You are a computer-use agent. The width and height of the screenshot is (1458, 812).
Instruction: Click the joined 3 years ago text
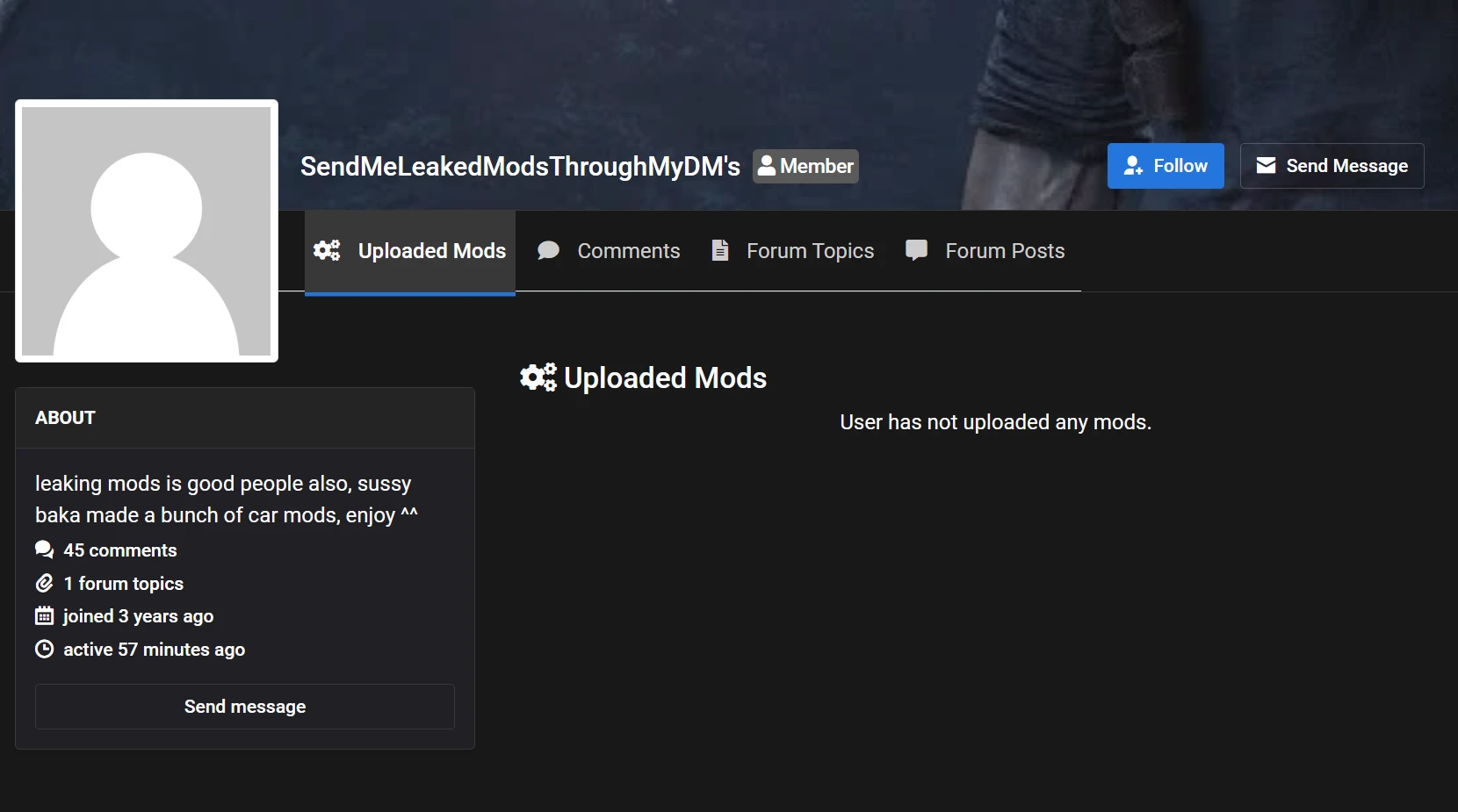(x=139, y=616)
